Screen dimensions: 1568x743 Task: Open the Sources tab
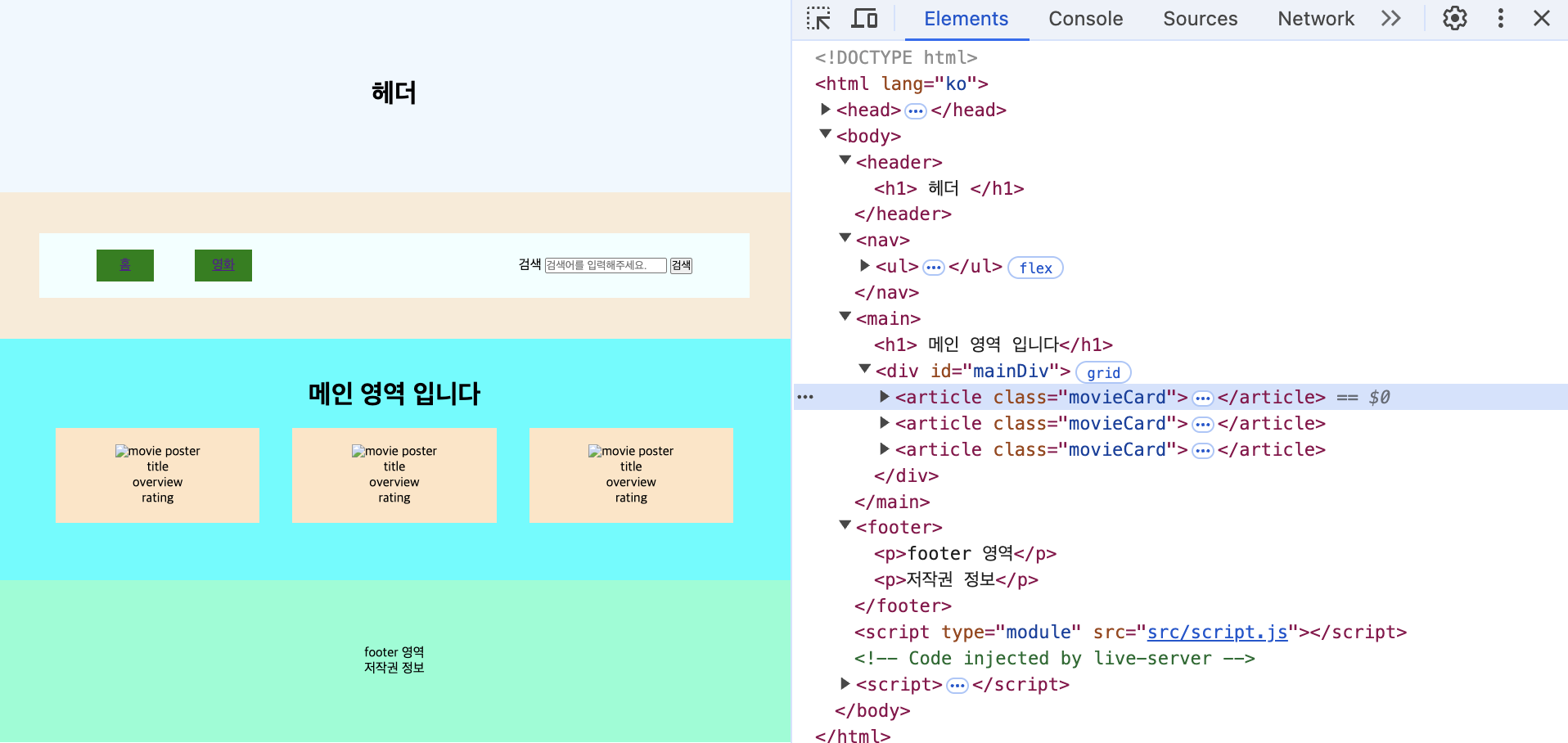click(1201, 19)
